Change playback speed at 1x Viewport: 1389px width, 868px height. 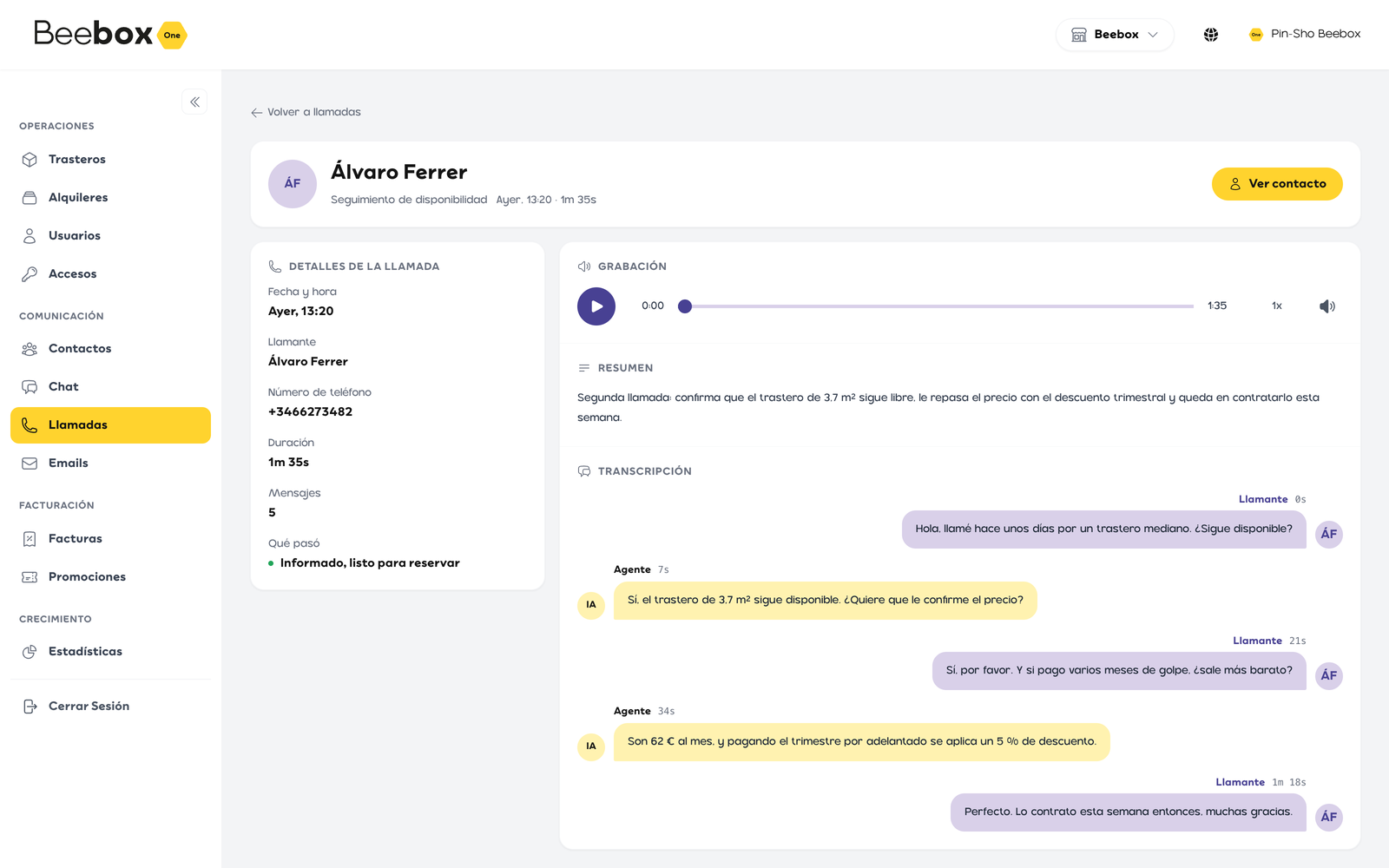point(1277,306)
